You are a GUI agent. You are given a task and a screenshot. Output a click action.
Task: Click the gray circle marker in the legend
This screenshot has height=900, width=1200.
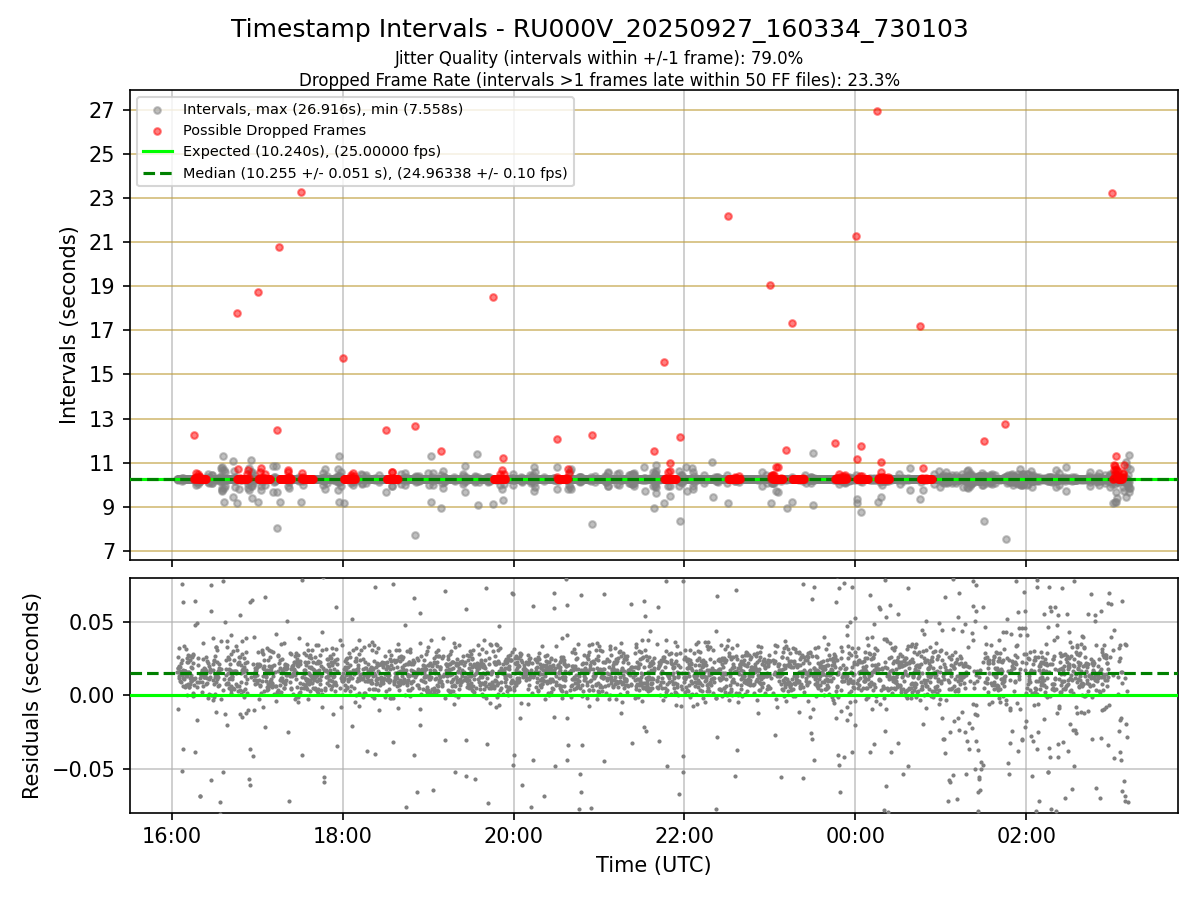pos(157,109)
